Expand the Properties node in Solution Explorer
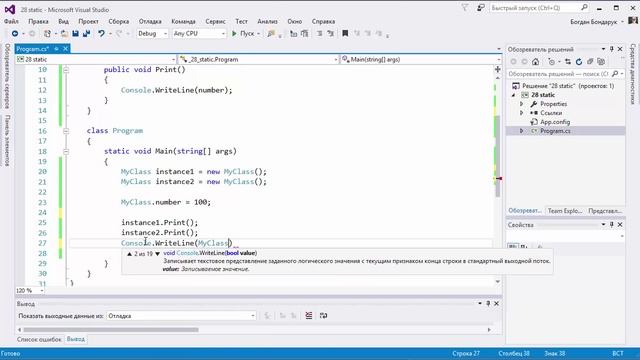The width and height of the screenshot is (640, 360). tap(521, 104)
